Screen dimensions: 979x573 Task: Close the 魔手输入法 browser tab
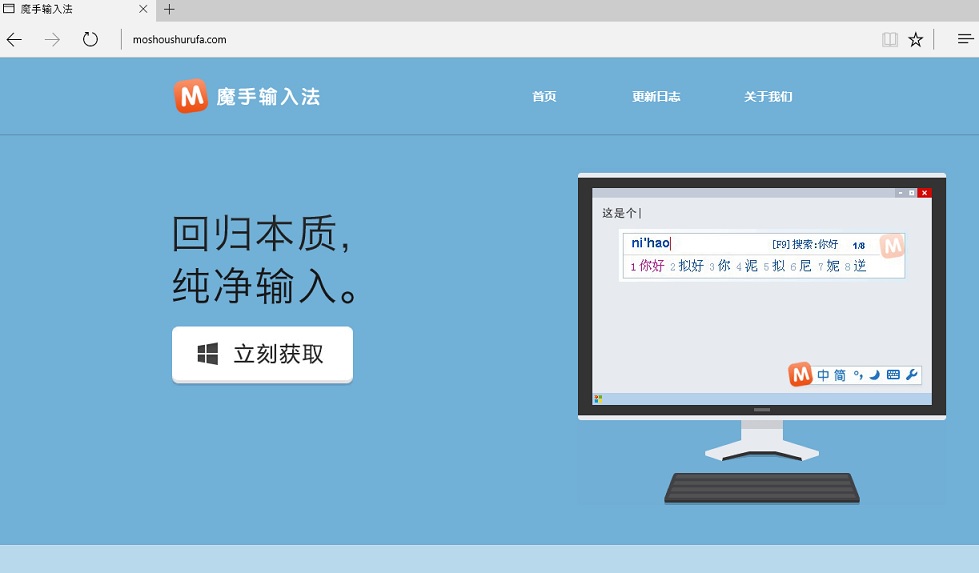tap(143, 9)
